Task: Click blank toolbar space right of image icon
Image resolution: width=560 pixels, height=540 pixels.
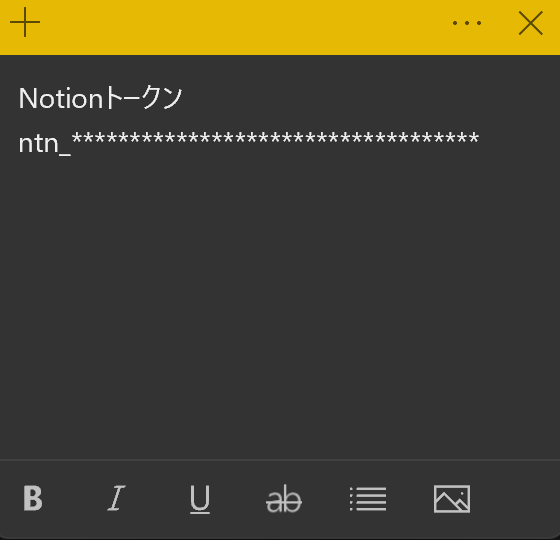Action: coord(514,499)
